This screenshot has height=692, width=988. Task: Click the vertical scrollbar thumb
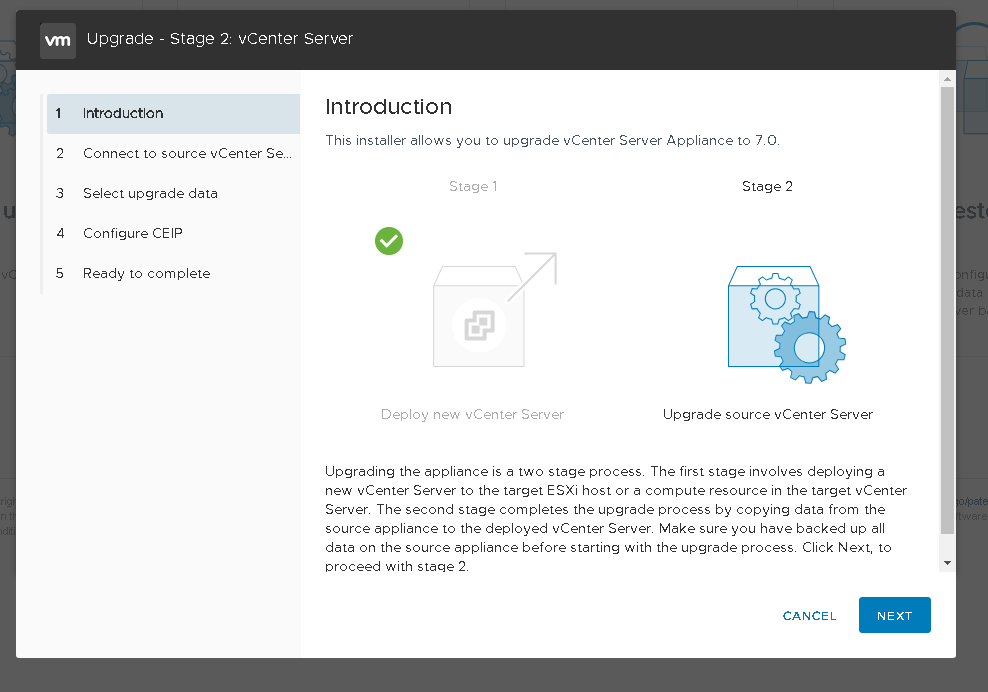click(947, 310)
